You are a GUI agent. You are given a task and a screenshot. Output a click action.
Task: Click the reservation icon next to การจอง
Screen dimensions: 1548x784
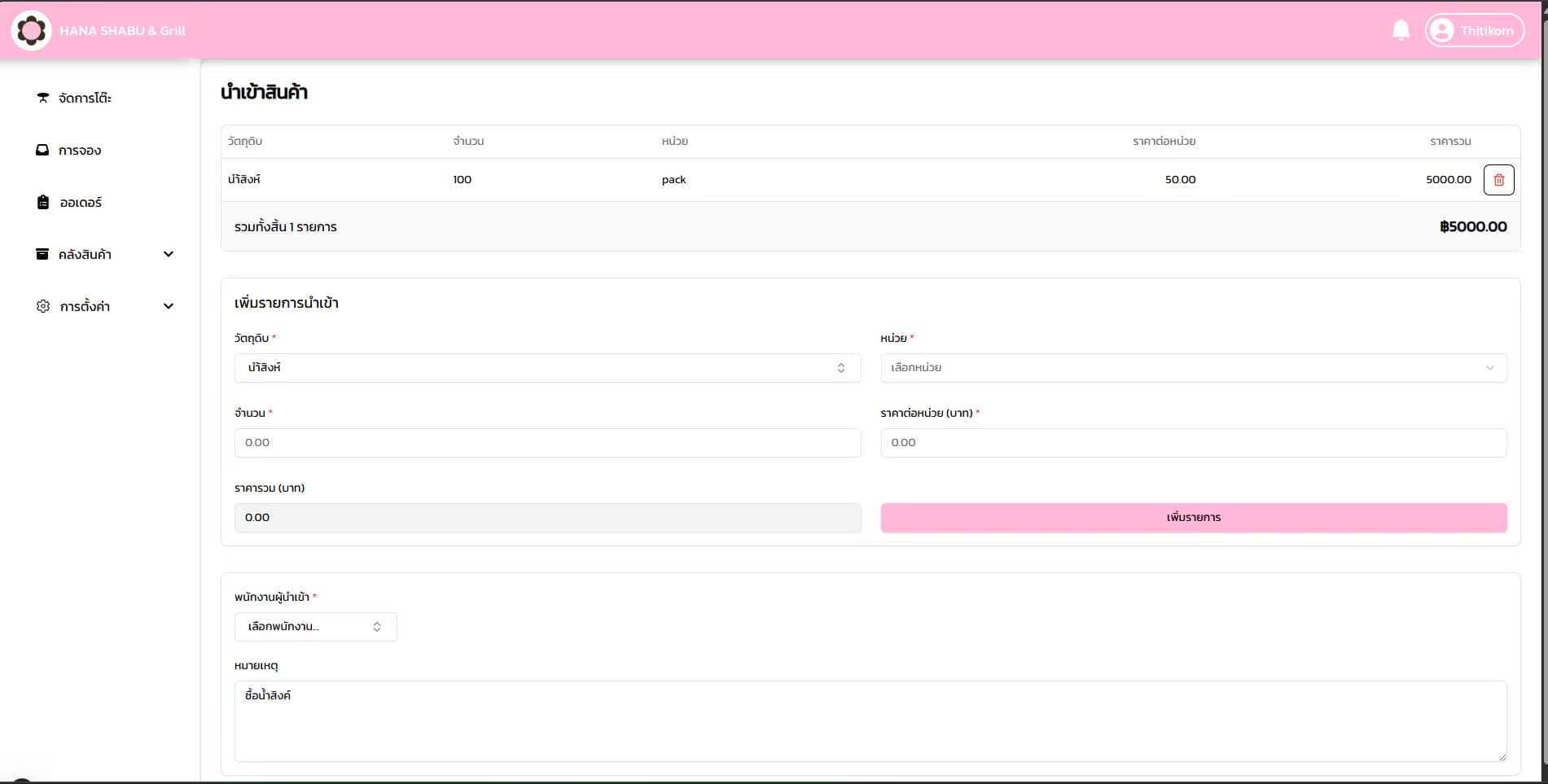tap(42, 150)
